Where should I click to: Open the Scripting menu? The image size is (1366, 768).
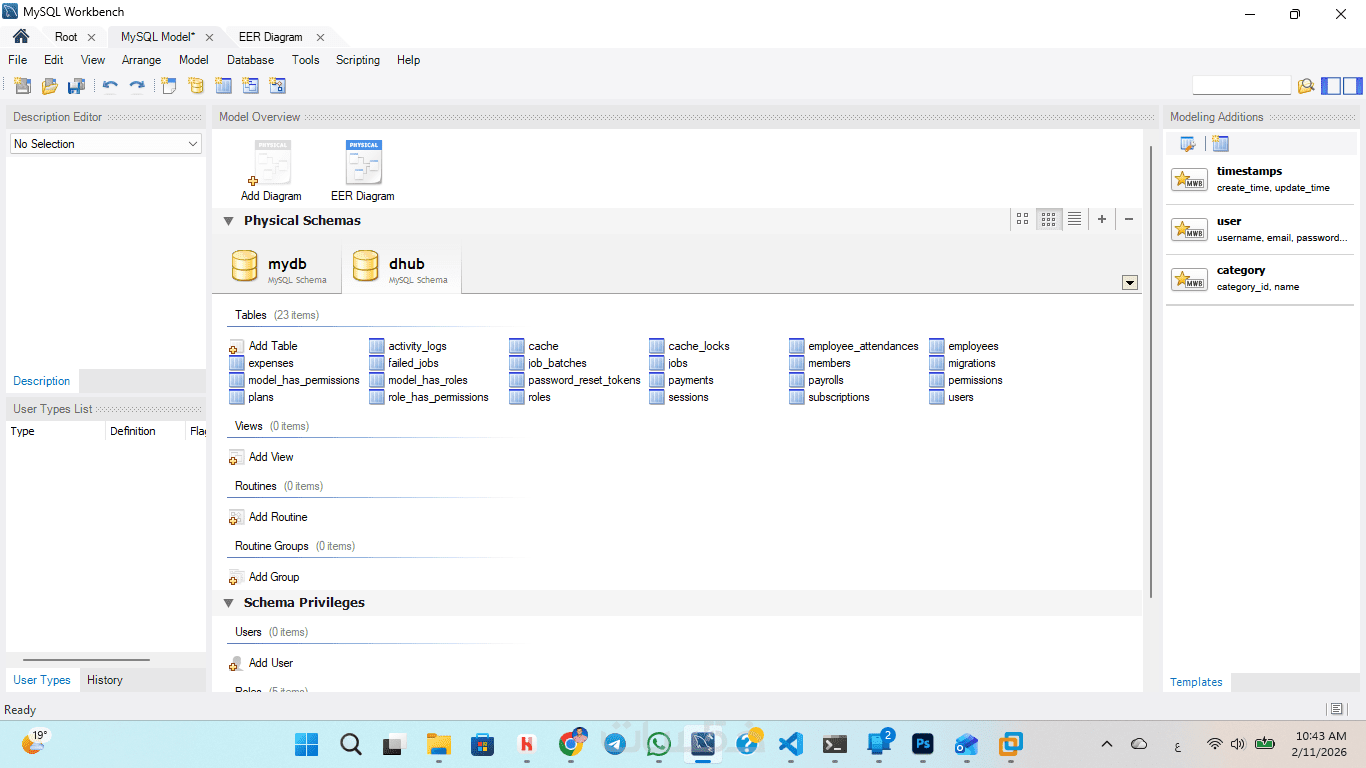click(358, 60)
